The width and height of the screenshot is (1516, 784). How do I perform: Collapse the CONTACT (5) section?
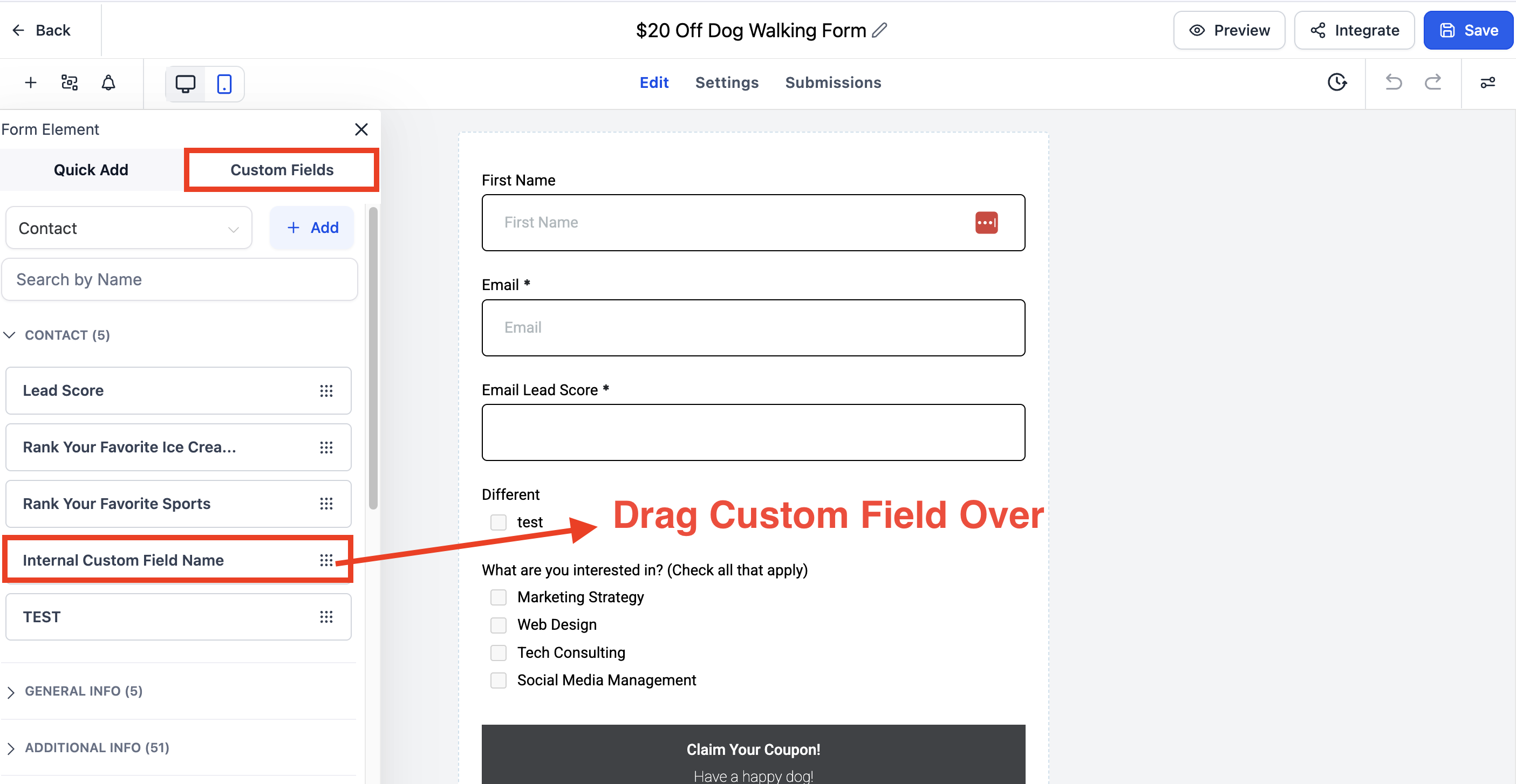click(x=66, y=335)
